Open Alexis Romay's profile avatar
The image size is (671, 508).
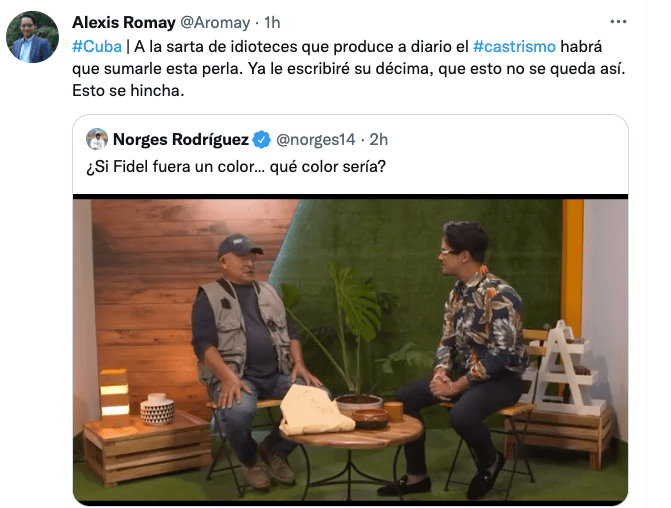tap(33, 37)
